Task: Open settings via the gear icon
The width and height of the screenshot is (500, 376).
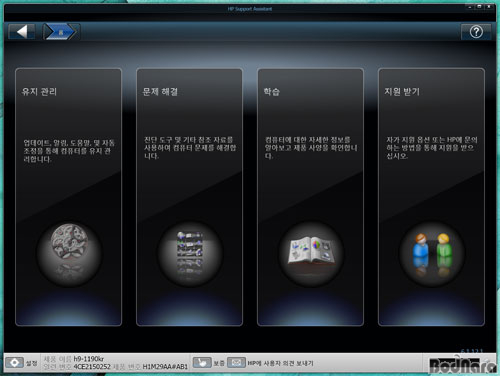Action: [x=15, y=362]
